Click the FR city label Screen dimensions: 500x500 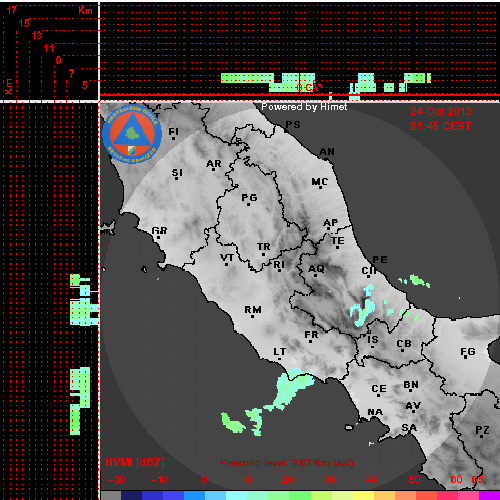click(311, 334)
